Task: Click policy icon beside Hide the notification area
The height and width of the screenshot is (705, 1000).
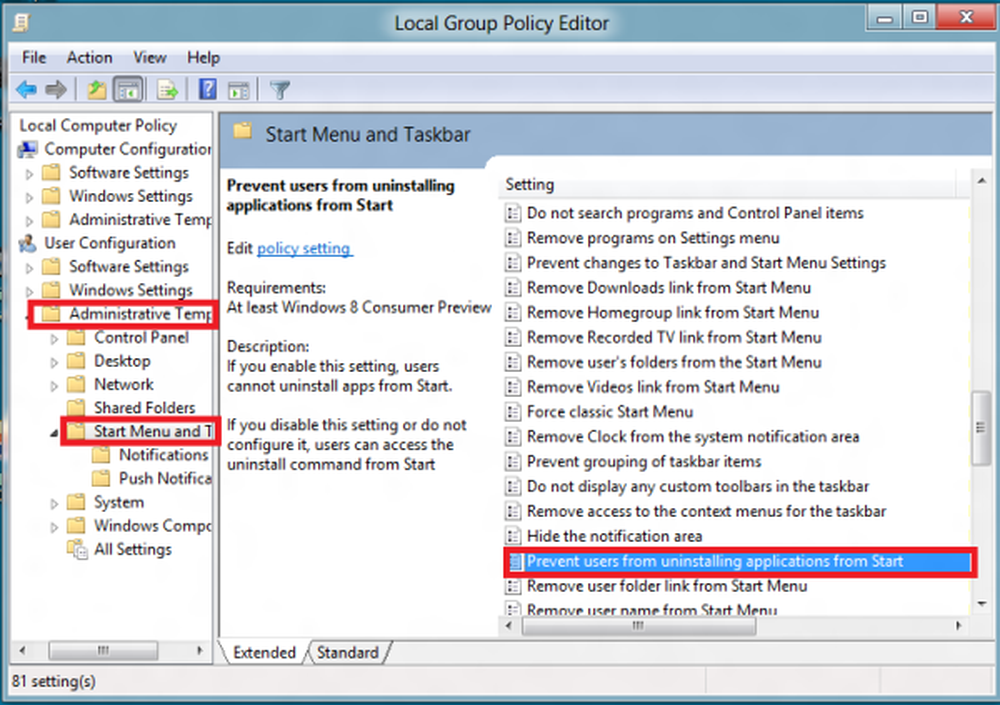Action: 513,536
